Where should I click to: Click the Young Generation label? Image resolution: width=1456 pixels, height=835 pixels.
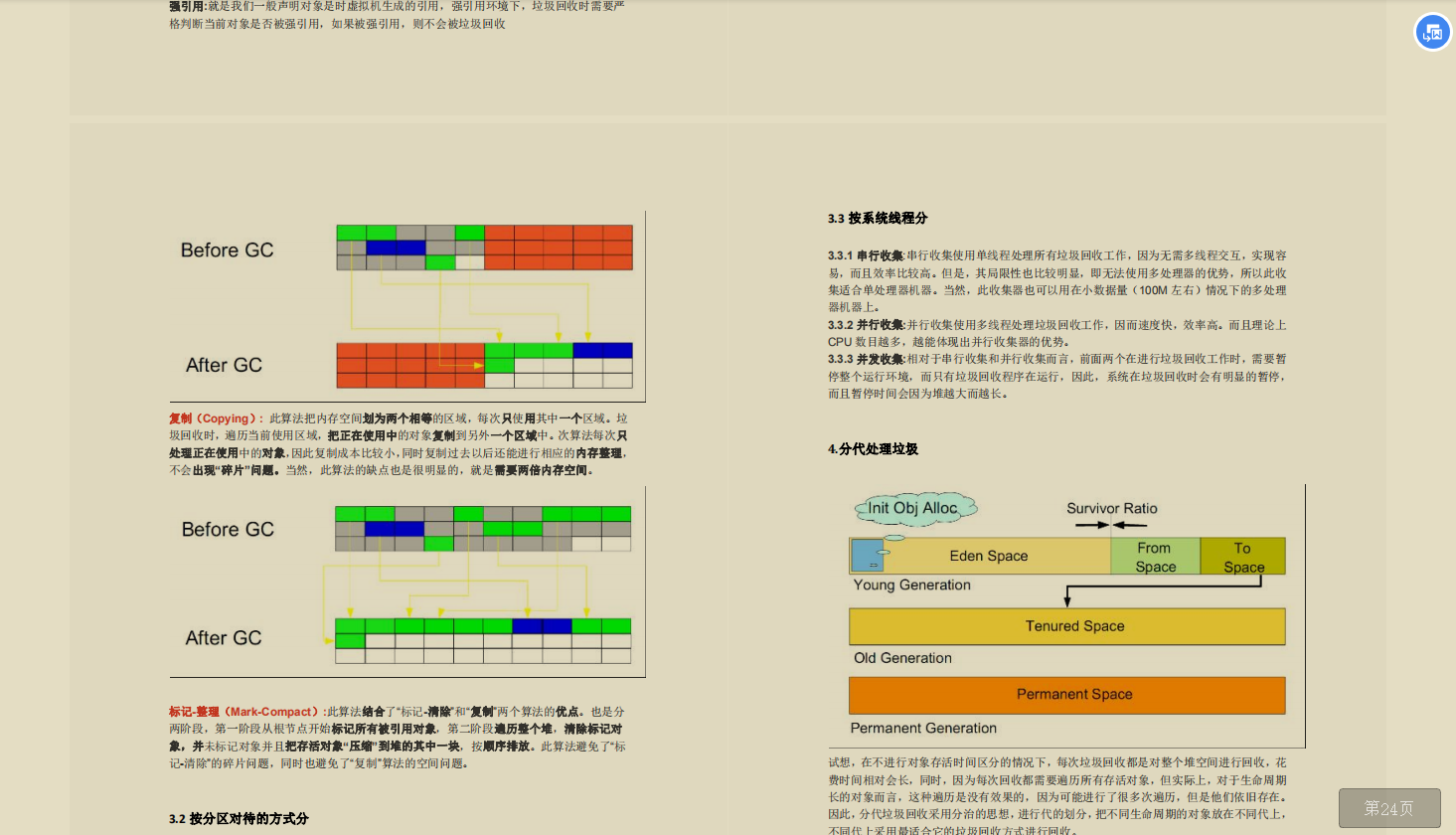[912, 584]
